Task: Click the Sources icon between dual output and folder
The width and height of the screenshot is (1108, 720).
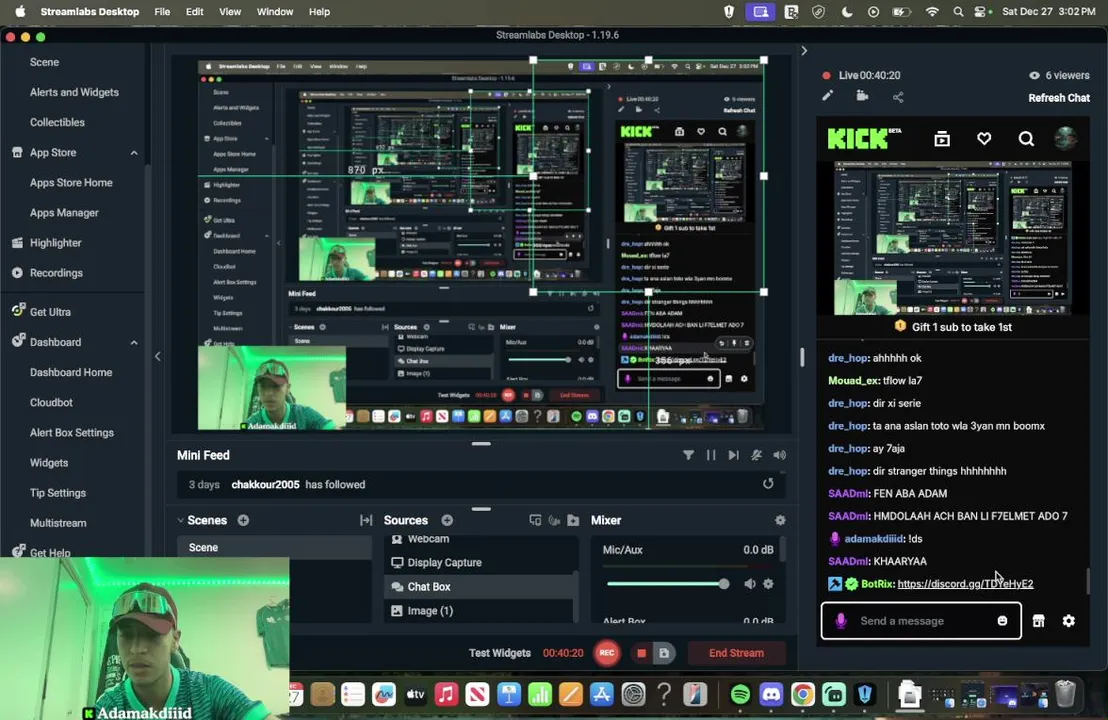Action: click(x=554, y=520)
